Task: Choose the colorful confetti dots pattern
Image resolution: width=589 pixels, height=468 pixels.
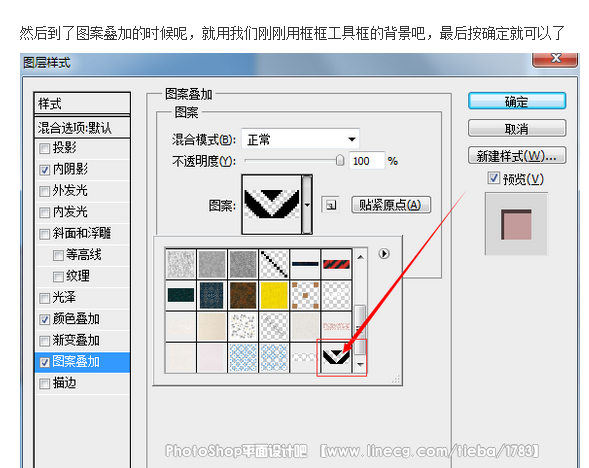Action: 243,326
